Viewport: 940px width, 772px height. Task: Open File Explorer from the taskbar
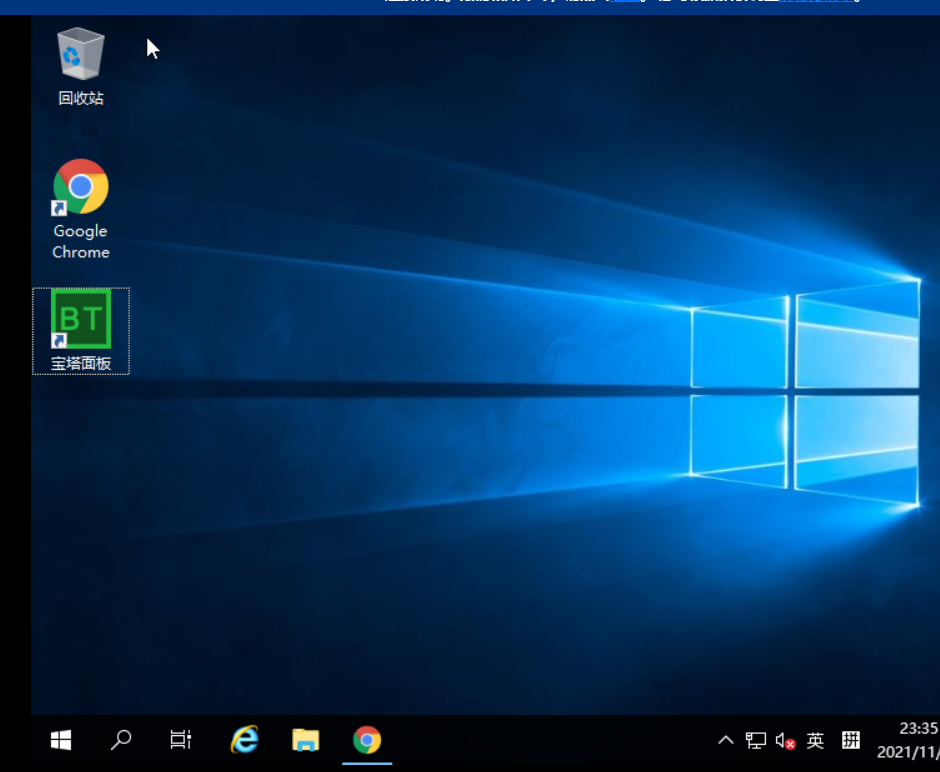306,740
